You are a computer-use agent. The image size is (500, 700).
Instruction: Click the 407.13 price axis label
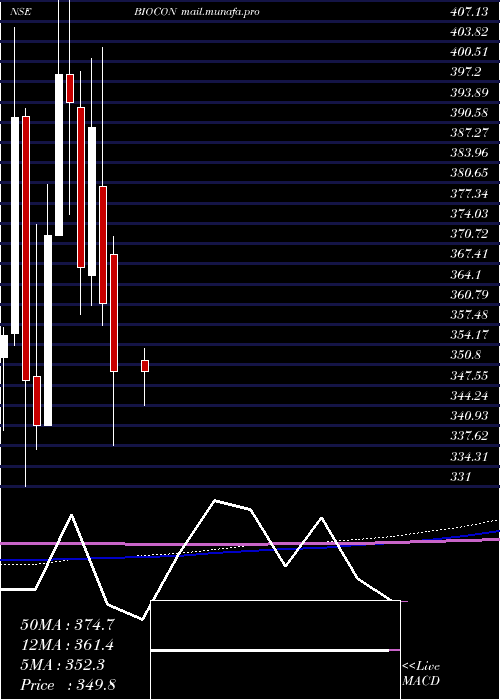(469, 12)
